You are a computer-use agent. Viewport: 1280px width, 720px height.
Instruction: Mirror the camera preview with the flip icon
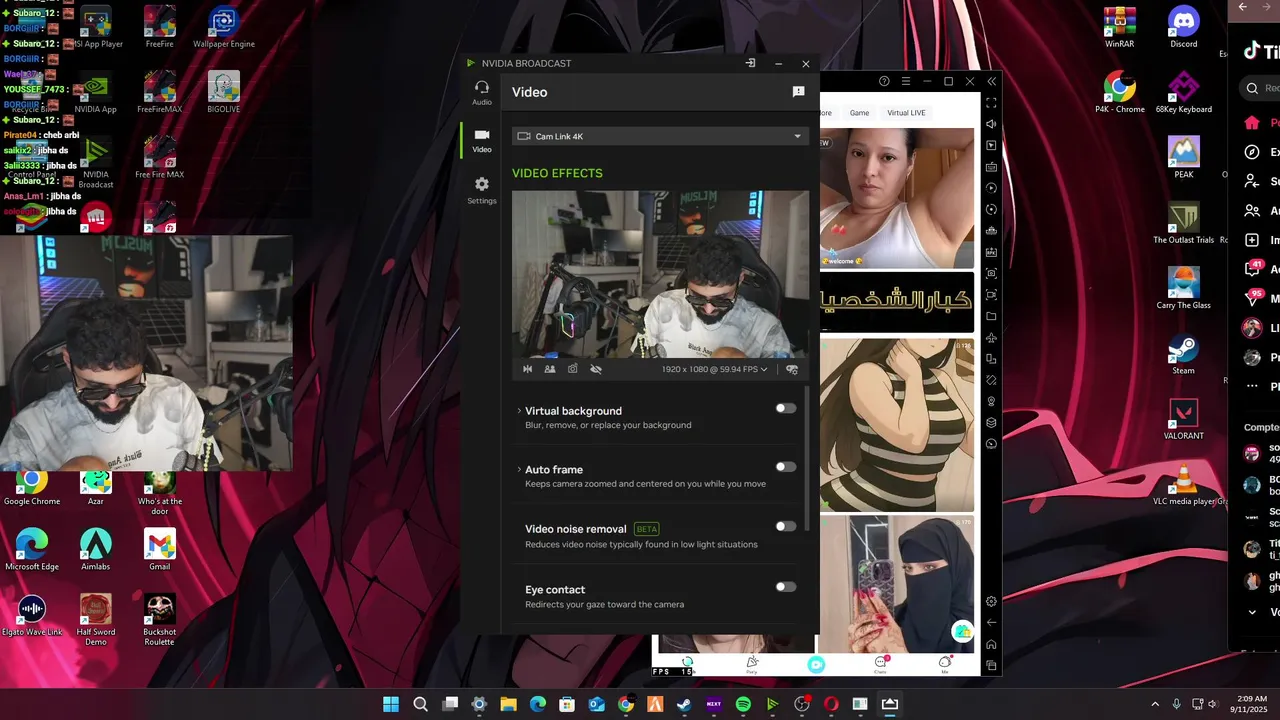[528, 369]
